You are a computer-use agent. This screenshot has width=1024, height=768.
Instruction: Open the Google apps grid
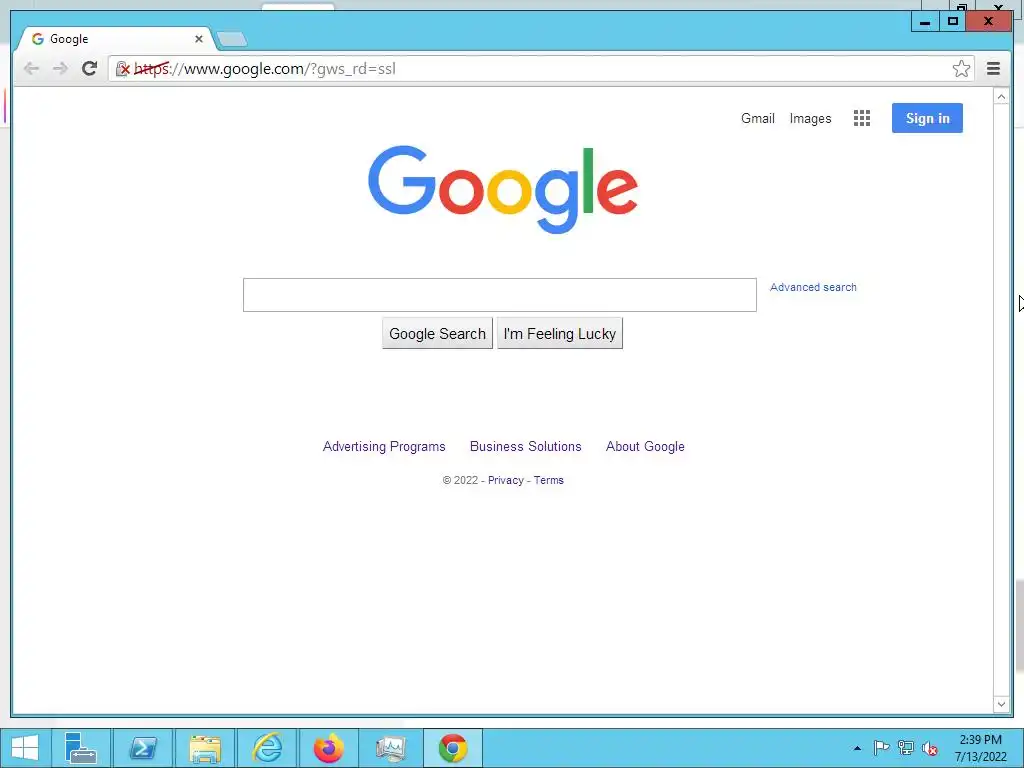[x=861, y=118]
